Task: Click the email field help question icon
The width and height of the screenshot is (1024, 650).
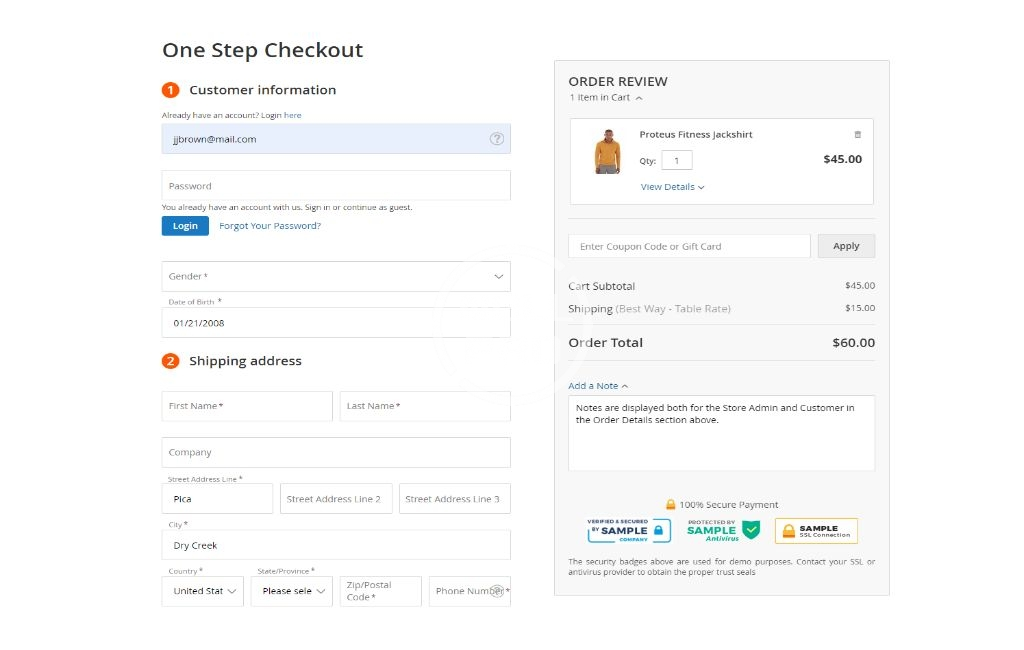Action: coord(496,139)
